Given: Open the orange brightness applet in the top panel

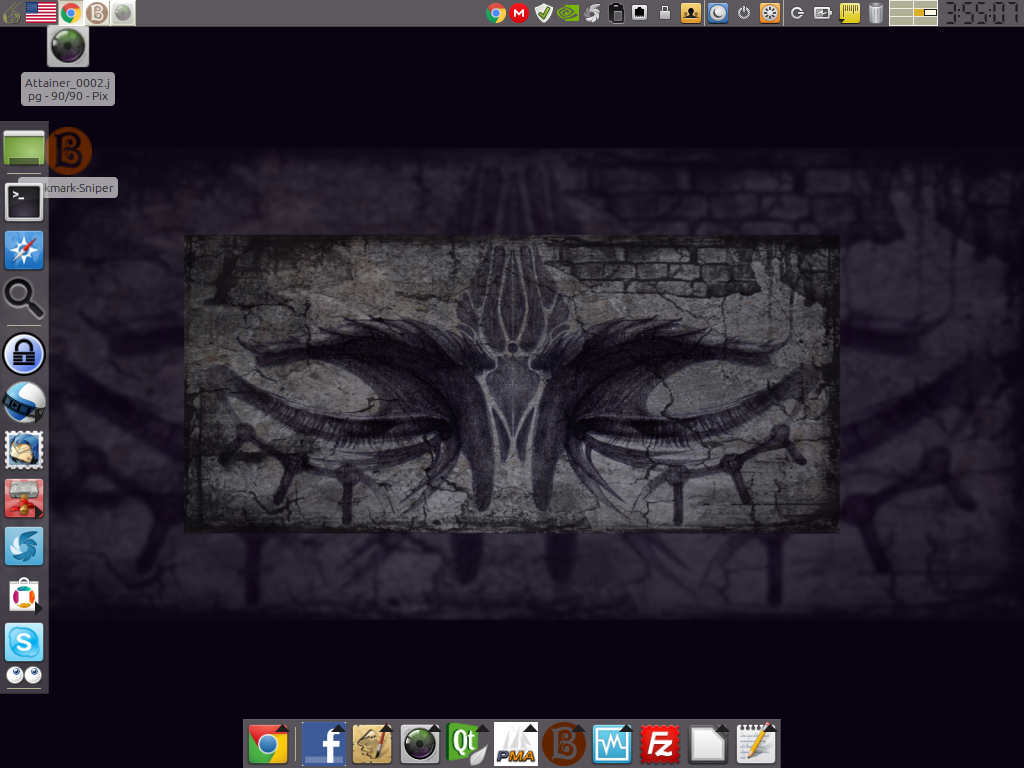Looking at the screenshot, I should tap(770, 12).
